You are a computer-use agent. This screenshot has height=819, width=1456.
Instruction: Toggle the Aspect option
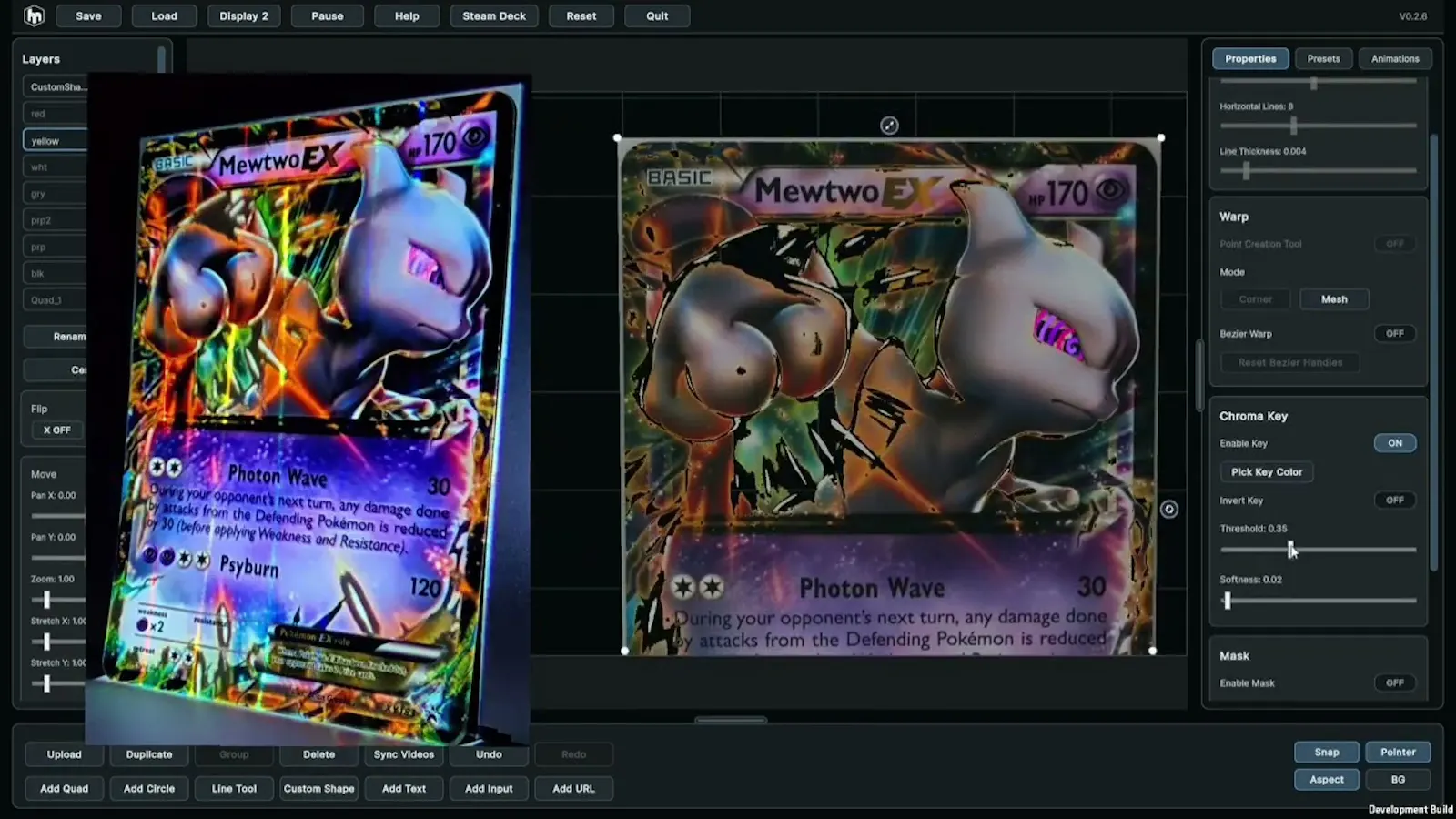point(1327,780)
